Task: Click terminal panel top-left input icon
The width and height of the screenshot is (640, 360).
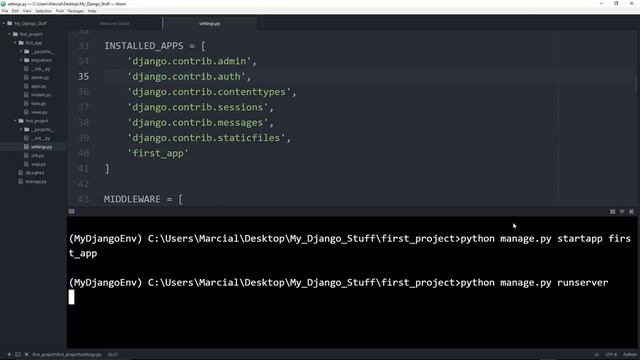Action: (x=71, y=211)
